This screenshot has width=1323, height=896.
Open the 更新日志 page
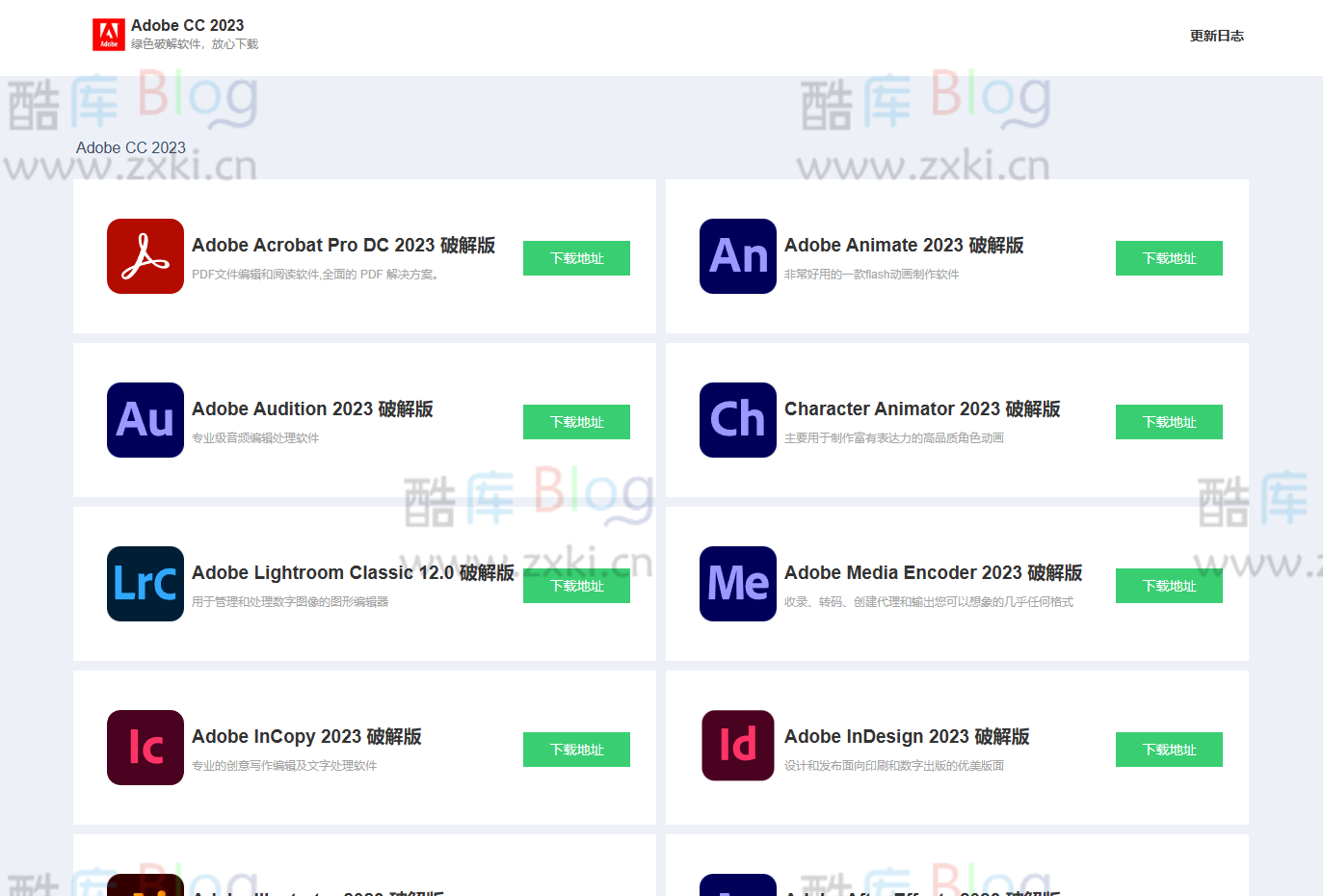(1217, 36)
